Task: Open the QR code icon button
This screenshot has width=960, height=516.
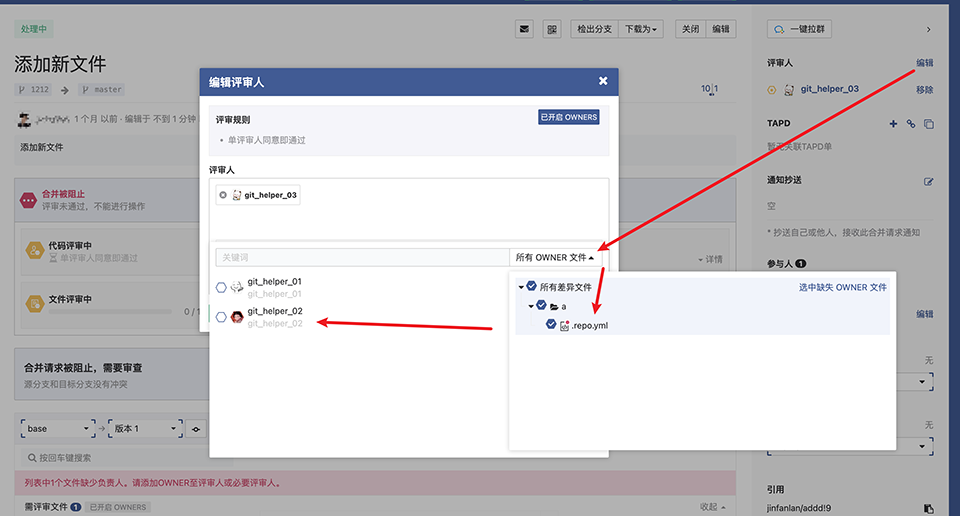Action: click(552, 29)
